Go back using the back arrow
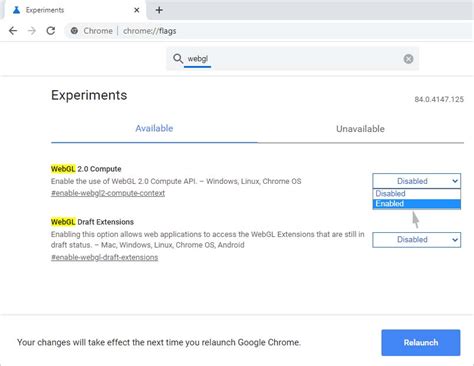 coord(13,31)
